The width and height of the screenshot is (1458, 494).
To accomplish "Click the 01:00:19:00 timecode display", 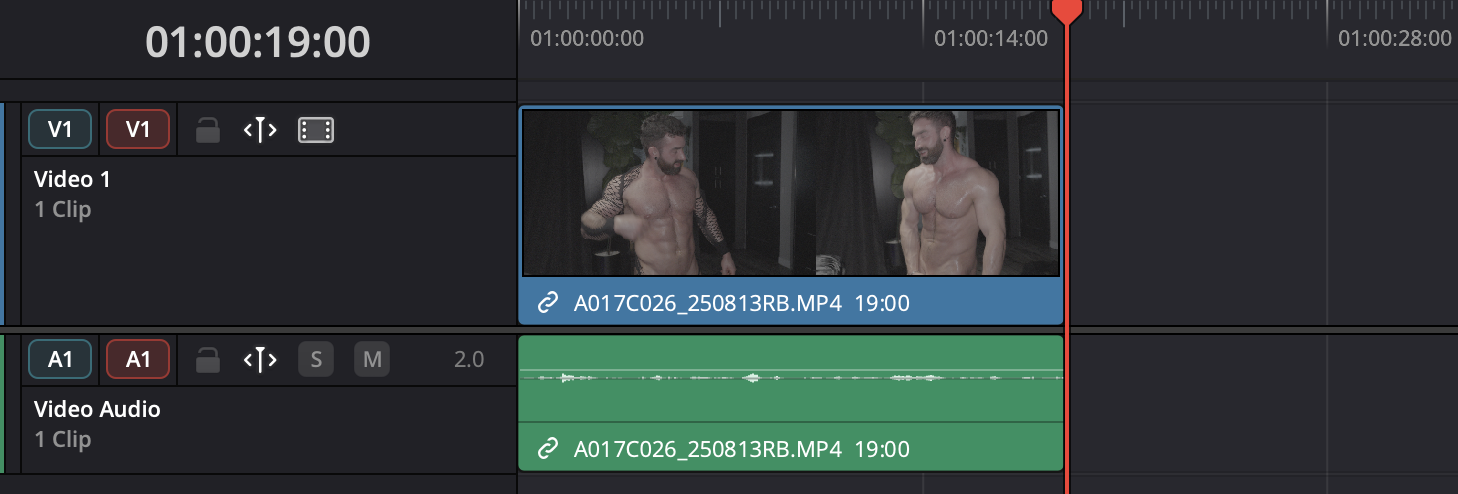I will pyautogui.click(x=258, y=41).
